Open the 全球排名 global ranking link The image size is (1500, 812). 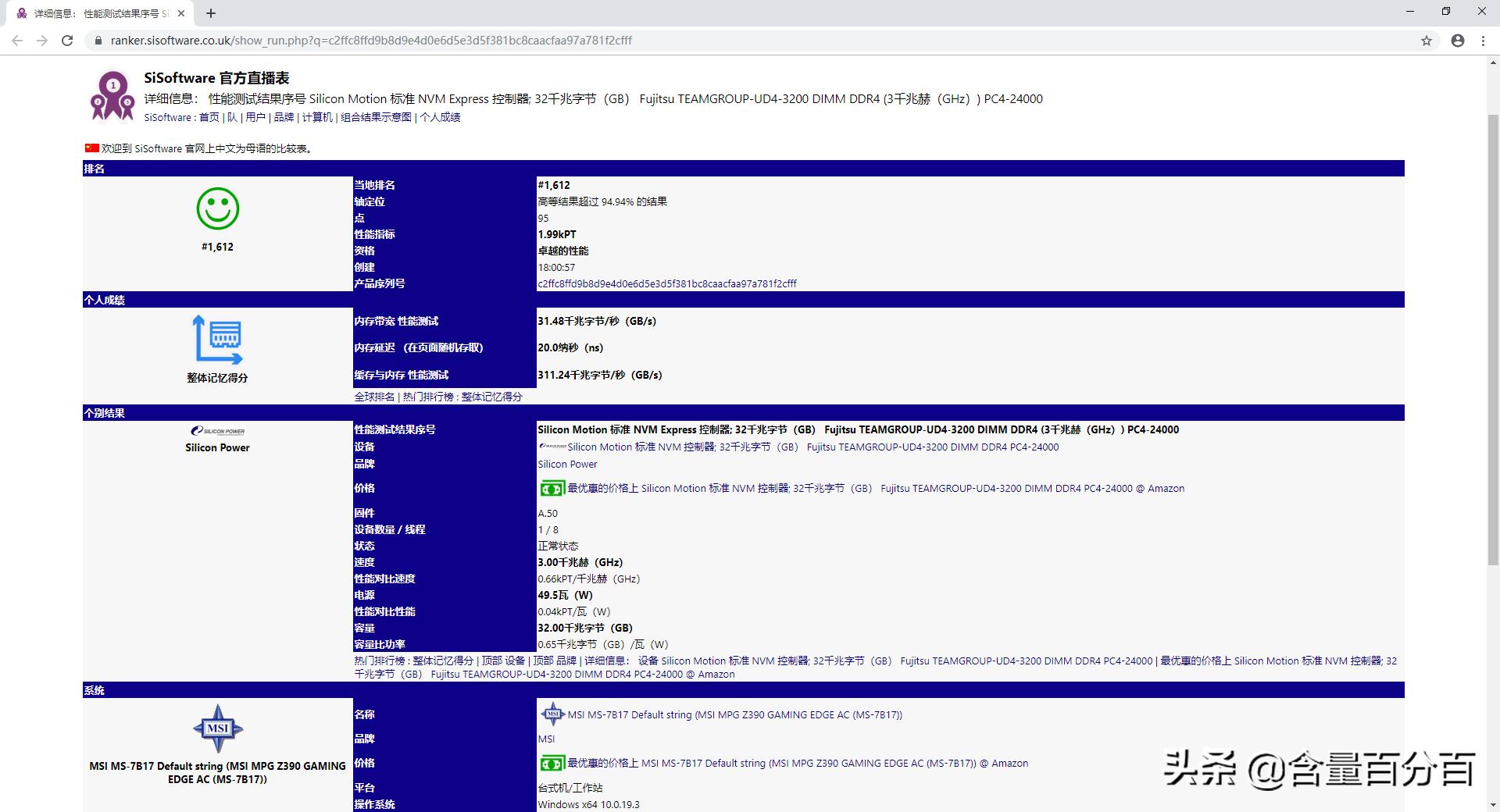375,397
